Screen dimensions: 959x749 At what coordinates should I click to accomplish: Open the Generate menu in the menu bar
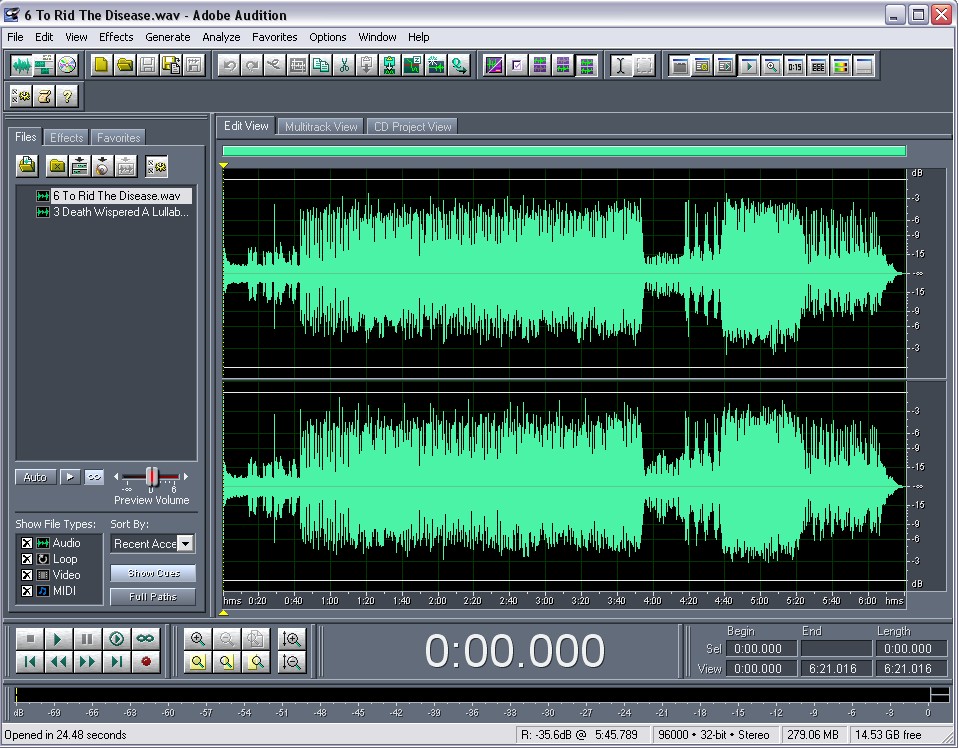[x=167, y=37]
